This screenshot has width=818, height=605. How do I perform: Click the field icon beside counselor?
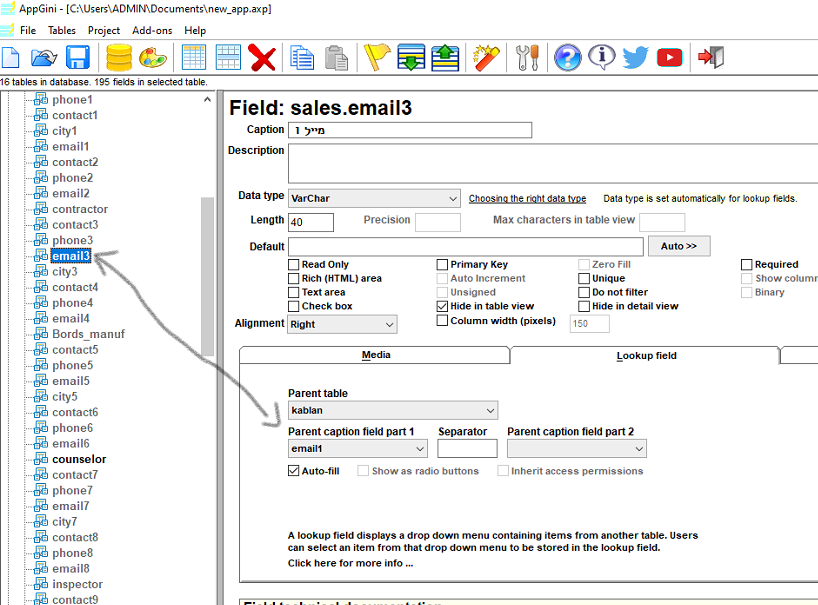click(x=41, y=459)
